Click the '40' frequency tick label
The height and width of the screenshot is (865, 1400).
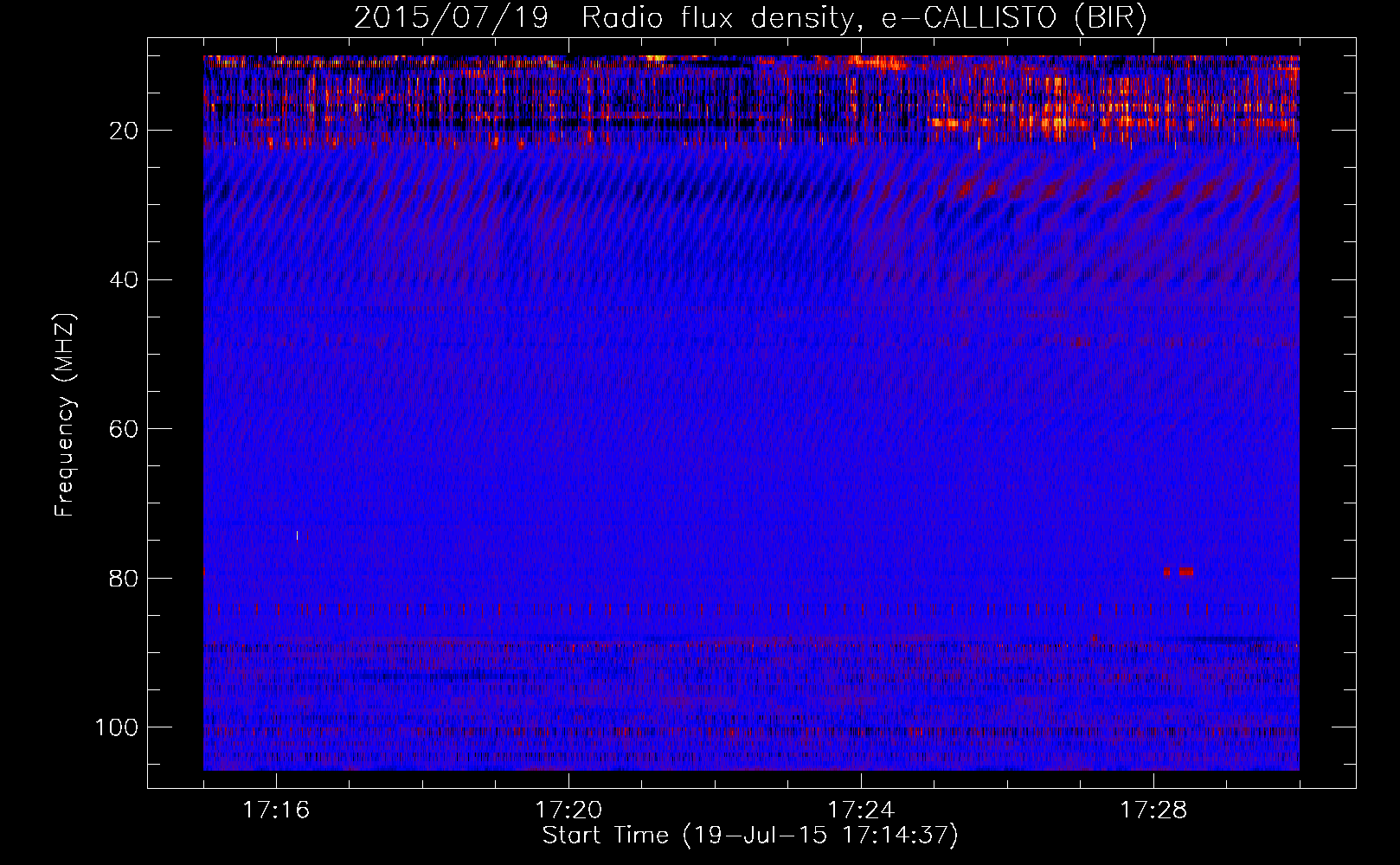(125, 280)
